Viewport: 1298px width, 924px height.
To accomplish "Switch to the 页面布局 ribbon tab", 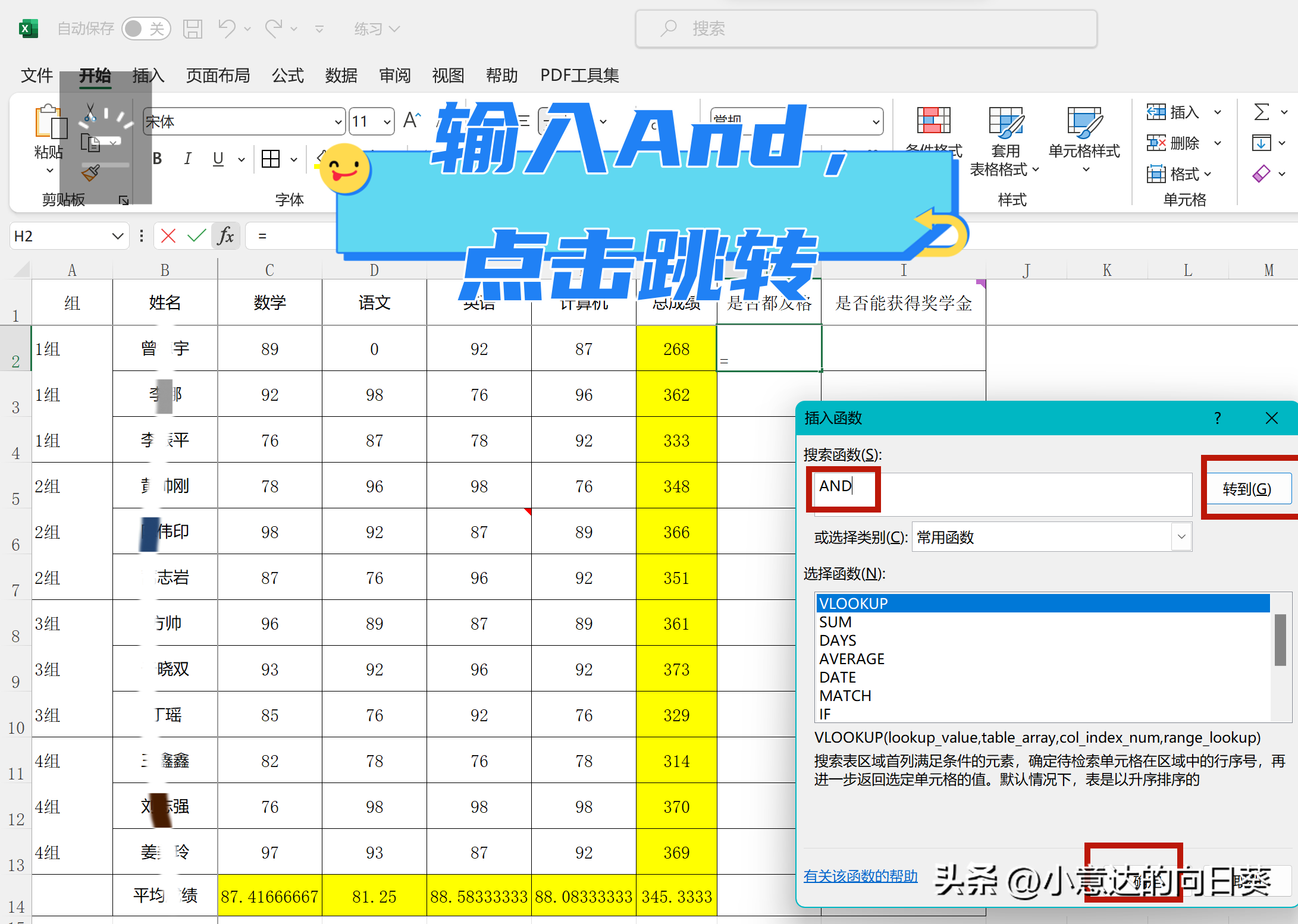I will (x=218, y=76).
